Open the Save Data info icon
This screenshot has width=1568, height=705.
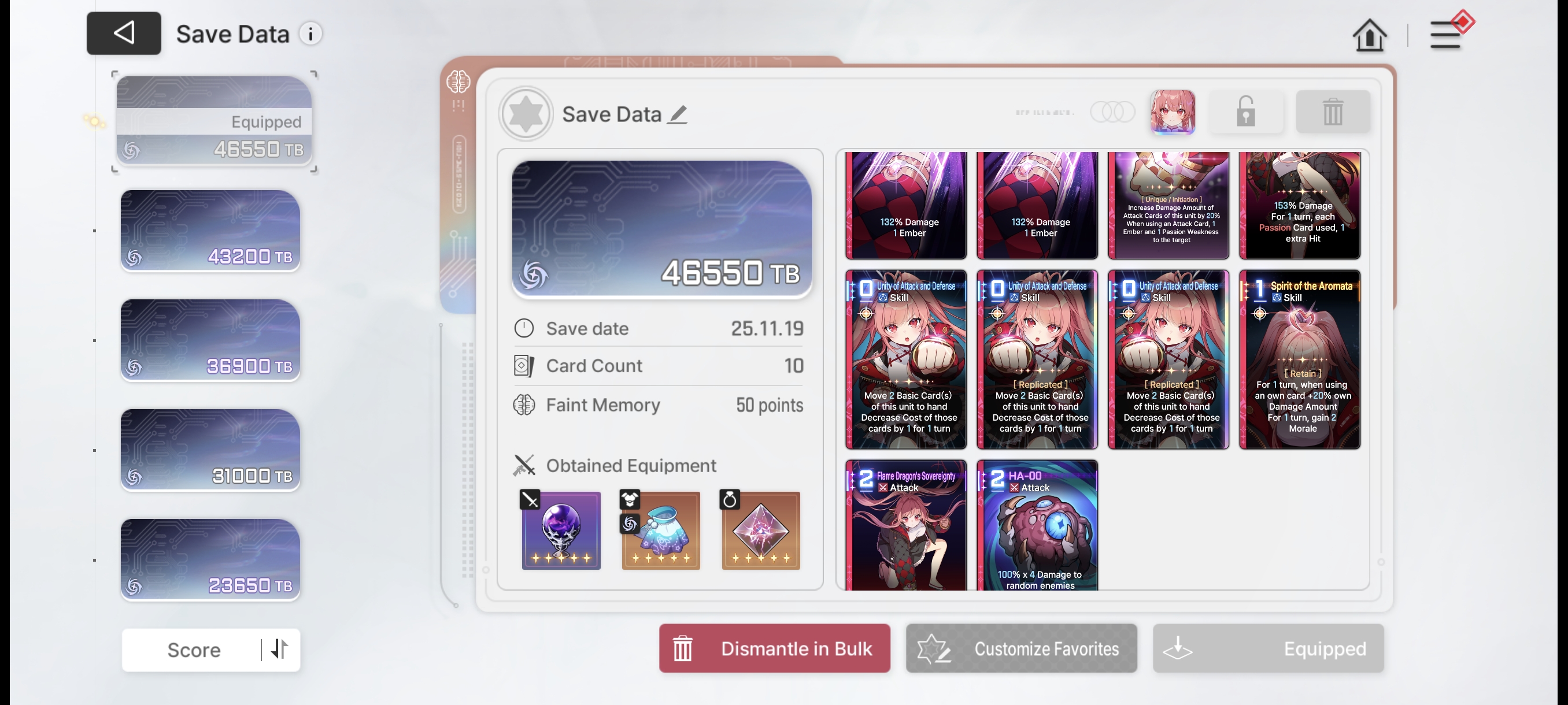[x=310, y=34]
